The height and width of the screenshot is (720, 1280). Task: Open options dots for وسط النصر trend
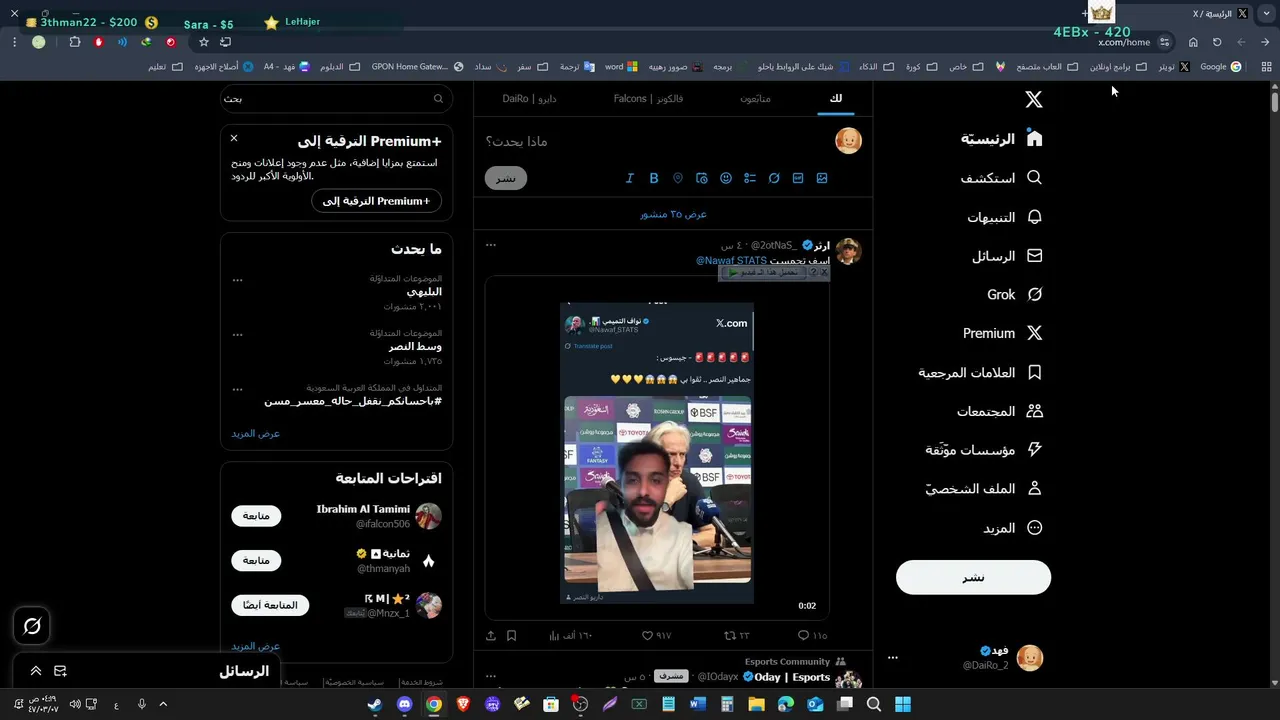(237, 334)
